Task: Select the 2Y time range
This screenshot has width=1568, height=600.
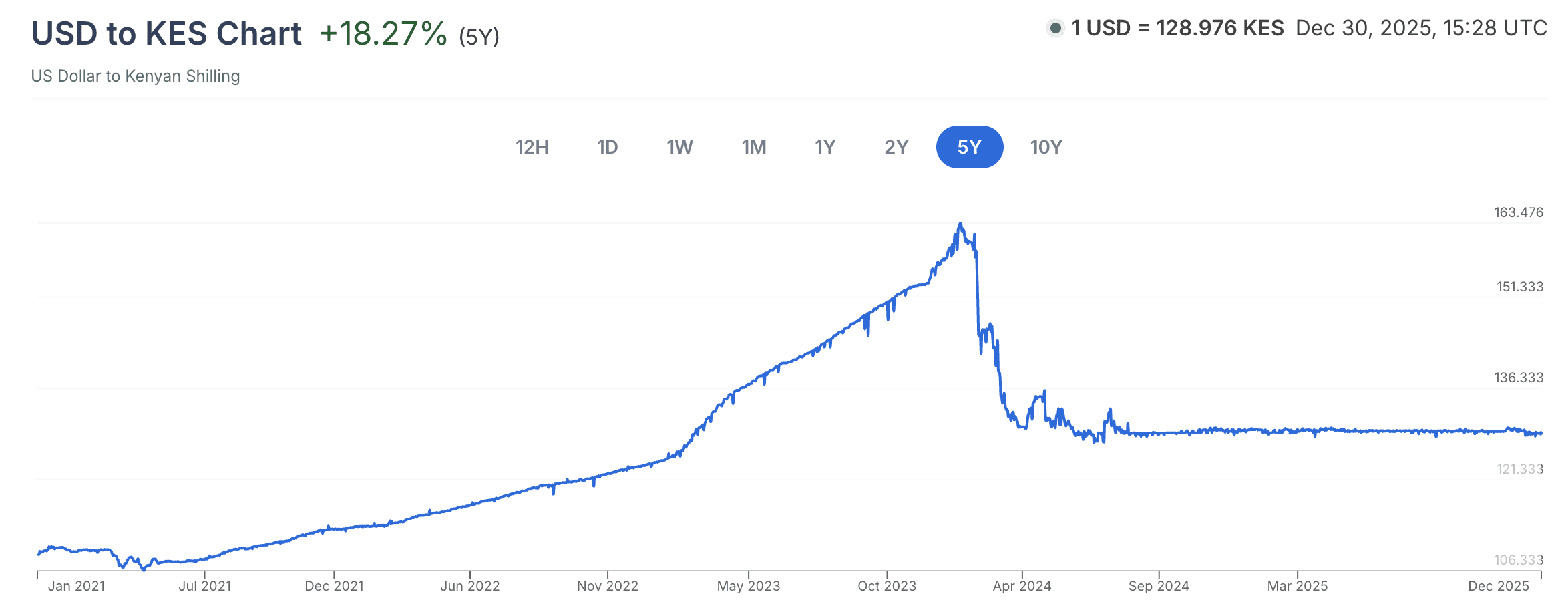Action: (896, 147)
